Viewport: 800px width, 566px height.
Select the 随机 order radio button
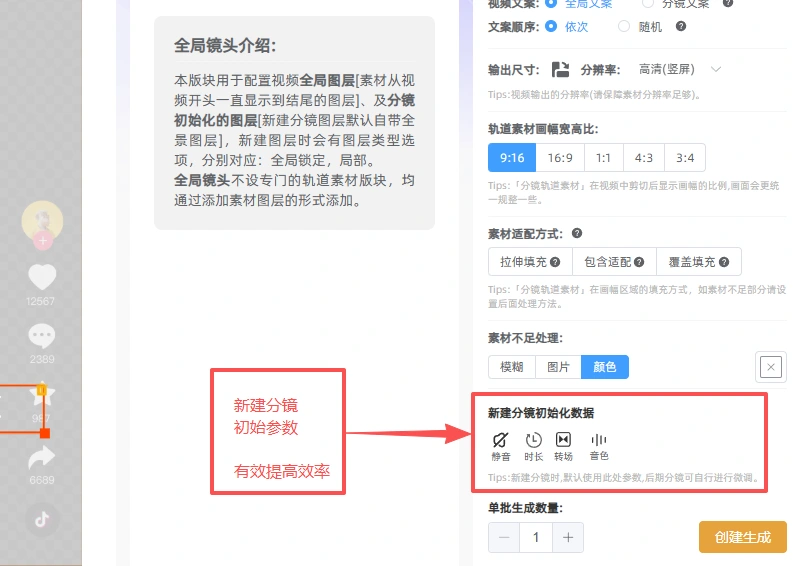click(623, 26)
